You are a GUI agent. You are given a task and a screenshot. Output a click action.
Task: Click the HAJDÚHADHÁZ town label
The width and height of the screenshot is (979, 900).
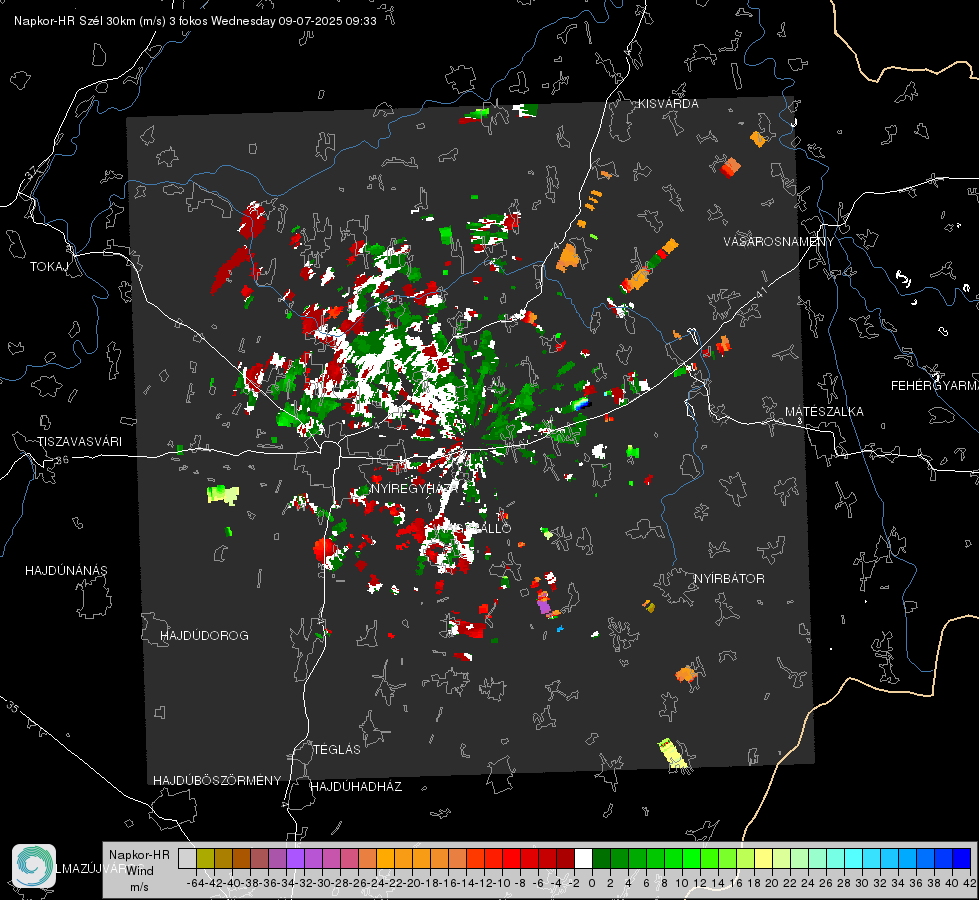pyautogui.click(x=357, y=787)
